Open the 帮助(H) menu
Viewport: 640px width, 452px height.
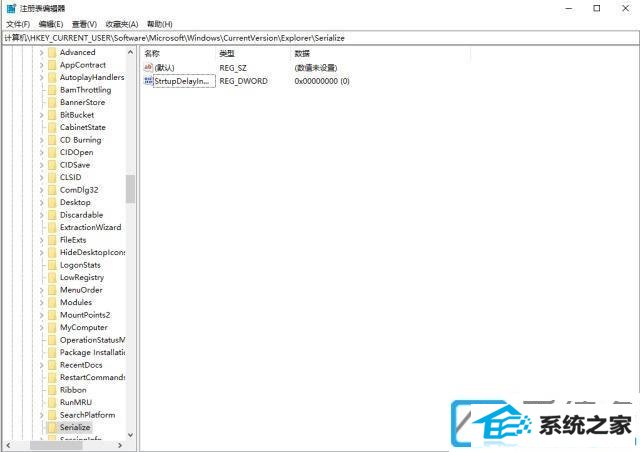[x=160, y=24]
